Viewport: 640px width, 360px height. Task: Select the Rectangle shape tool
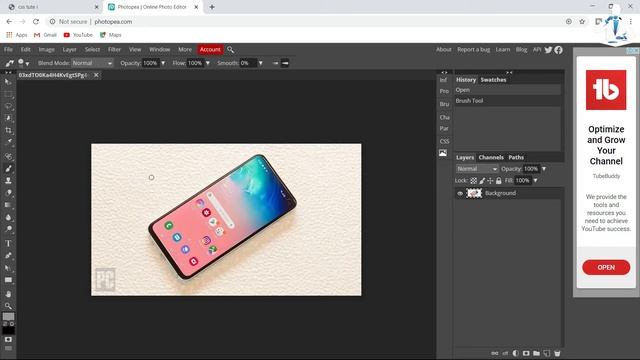click(8, 280)
